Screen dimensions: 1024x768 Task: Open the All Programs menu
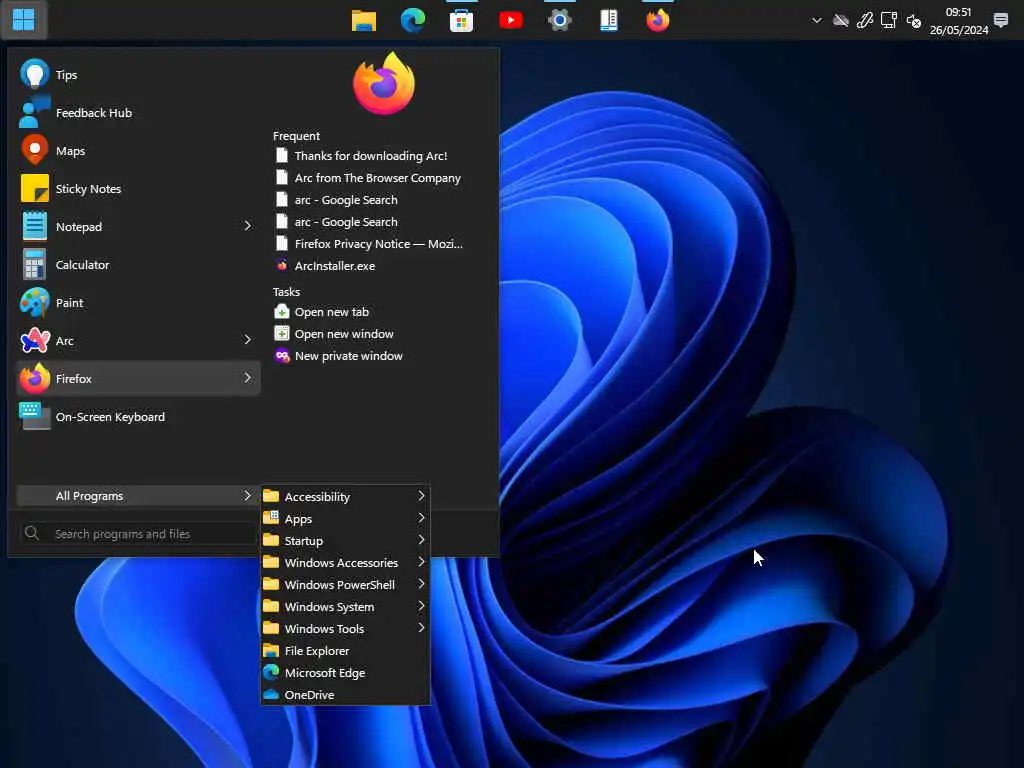138,496
